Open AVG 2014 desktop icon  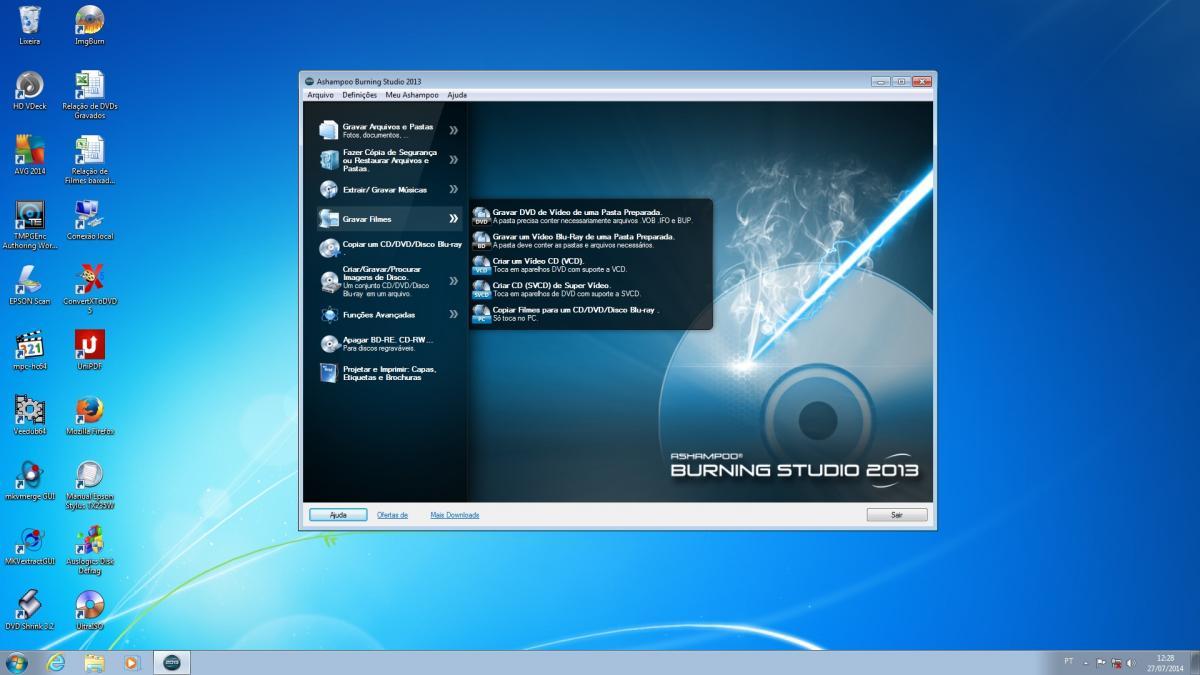[30, 149]
